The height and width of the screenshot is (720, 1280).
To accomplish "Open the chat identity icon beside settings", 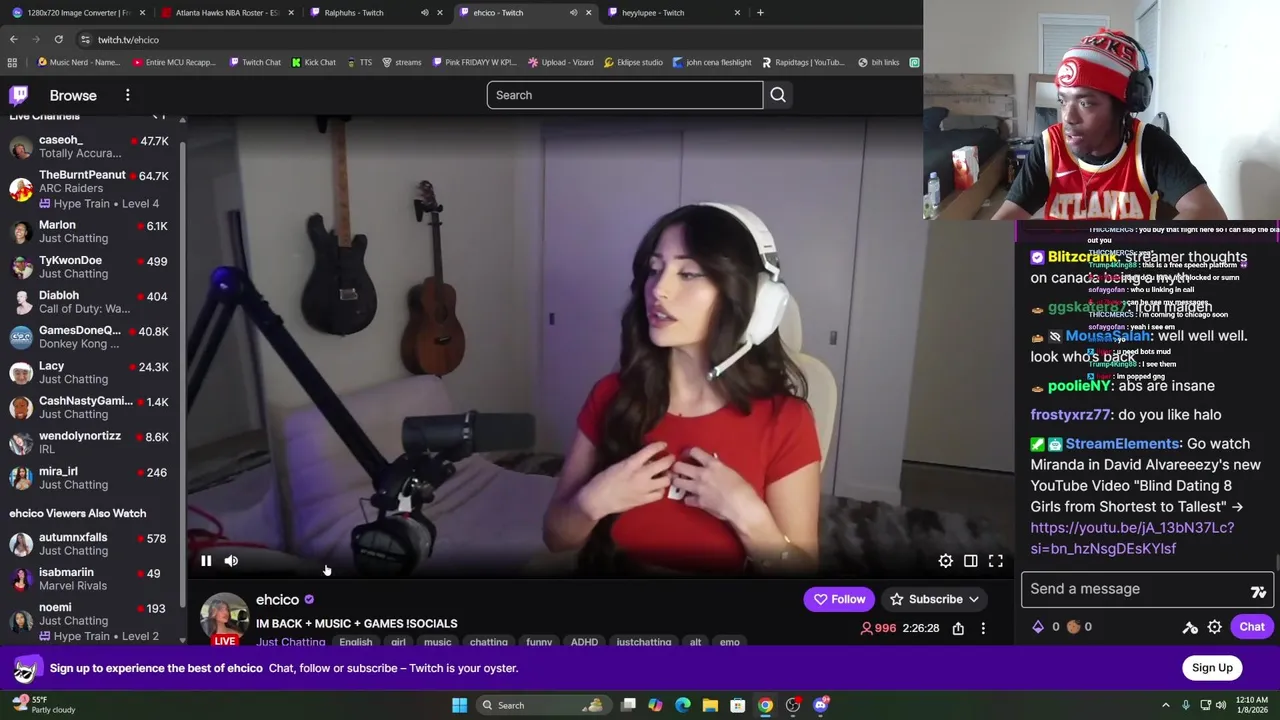I will point(1190,627).
